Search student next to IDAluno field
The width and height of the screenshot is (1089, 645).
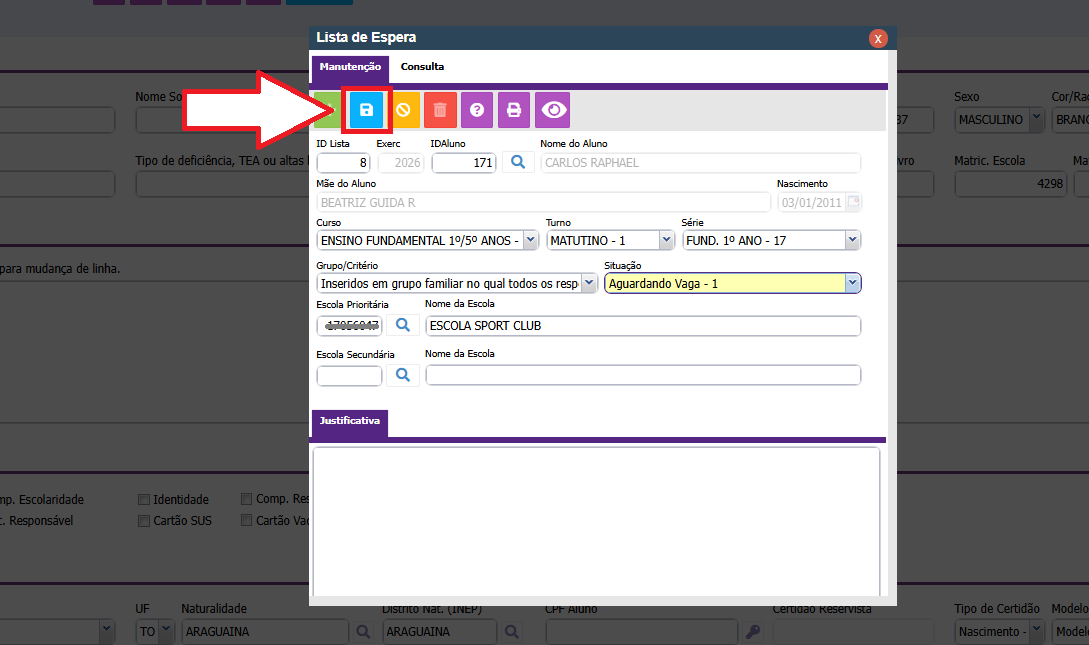click(517, 162)
